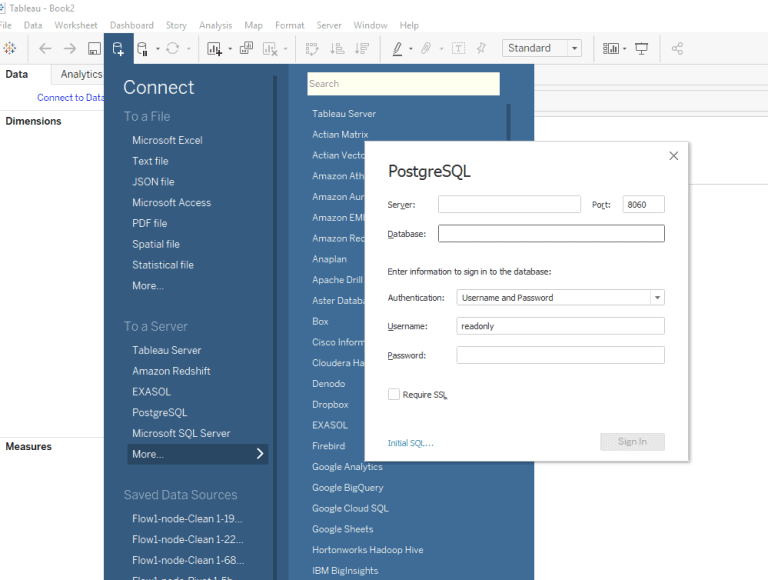Open saved source Flow1-node-Clean 1-19...

187,518
